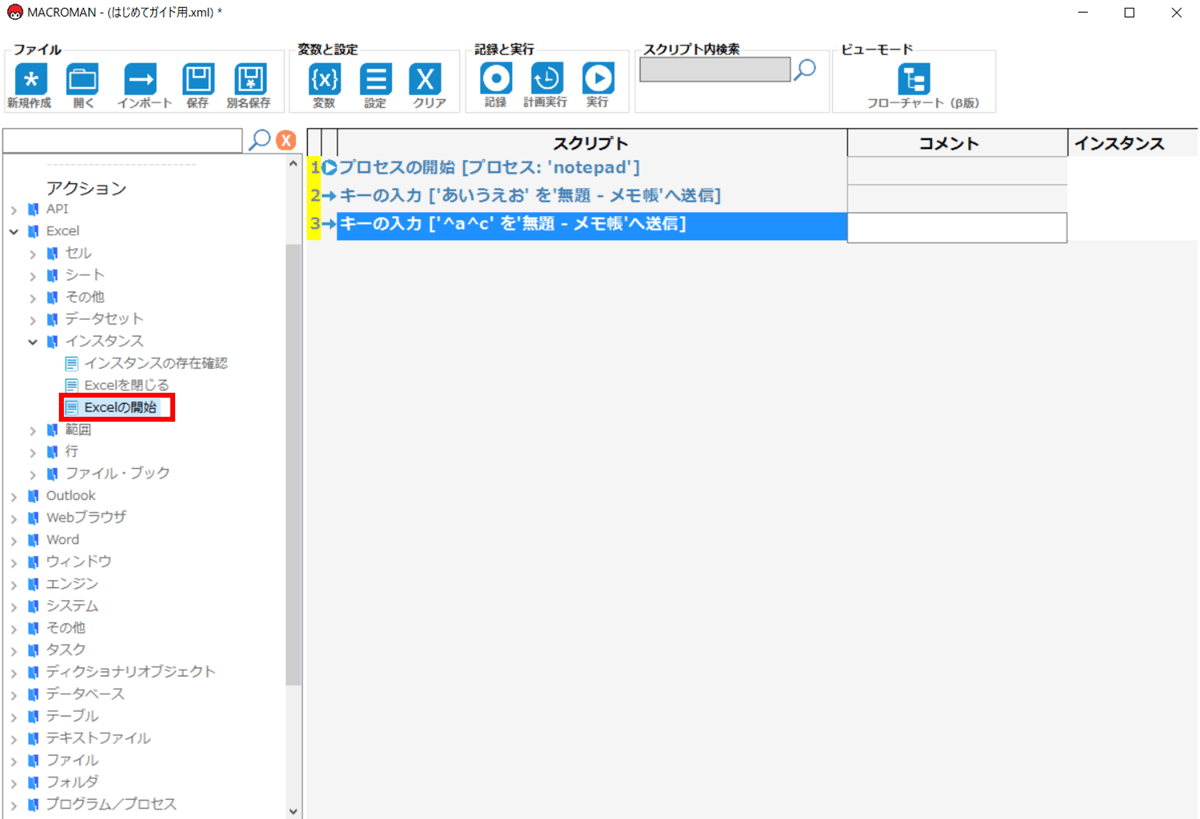Expand the データセット node
This screenshot has height=819, width=1200.
pyautogui.click(x=33, y=320)
